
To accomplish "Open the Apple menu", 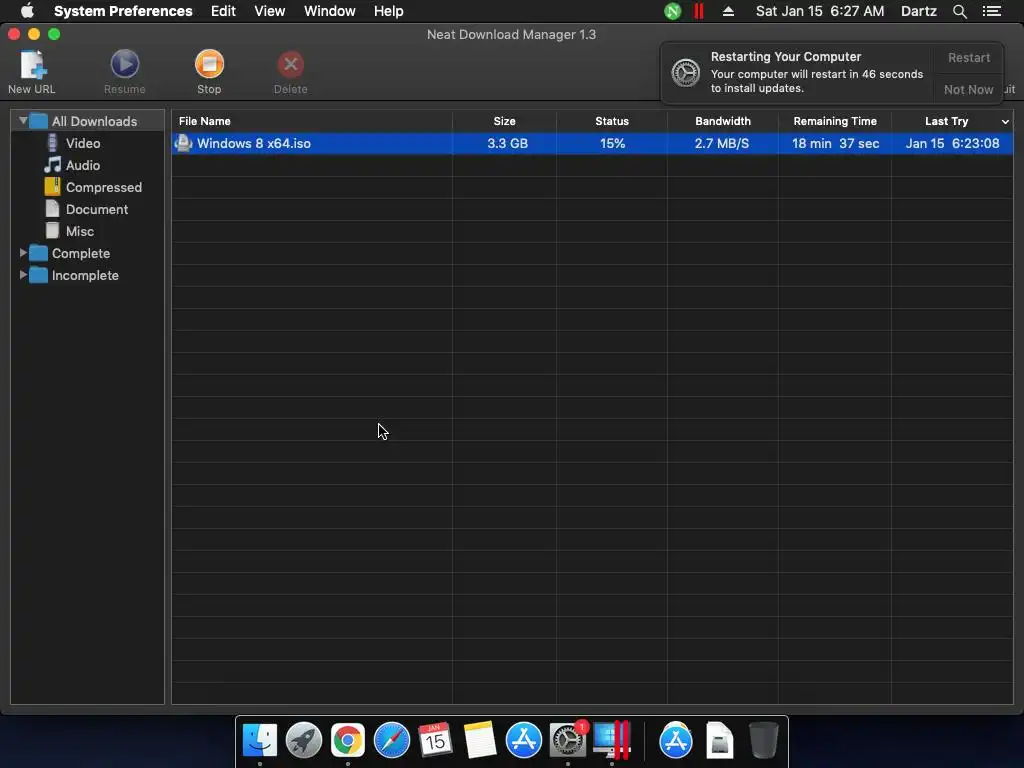I will coord(27,11).
